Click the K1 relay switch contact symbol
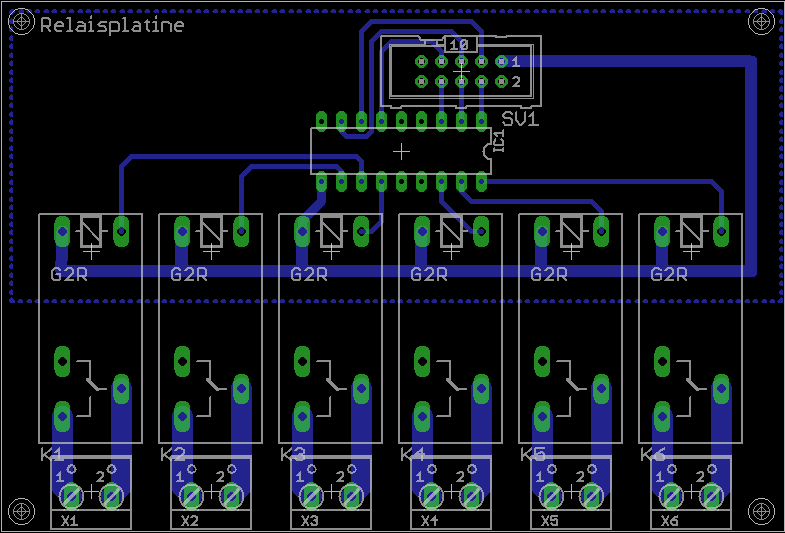 pos(91,388)
